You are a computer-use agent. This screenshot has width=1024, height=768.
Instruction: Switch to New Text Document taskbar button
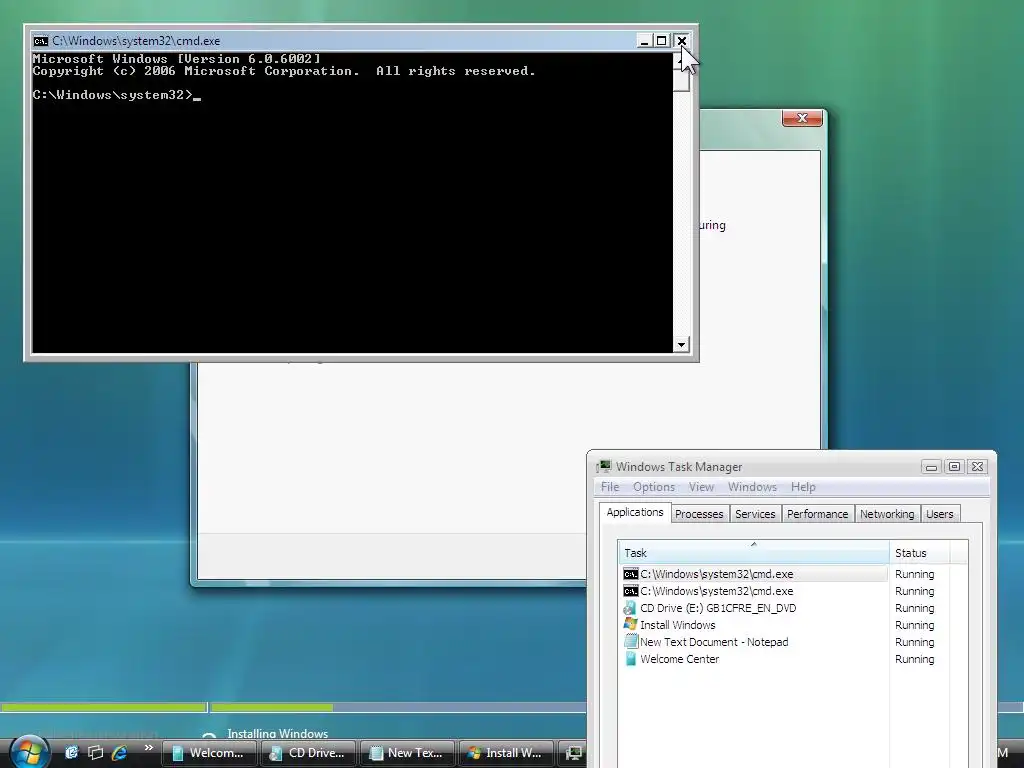(407, 753)
